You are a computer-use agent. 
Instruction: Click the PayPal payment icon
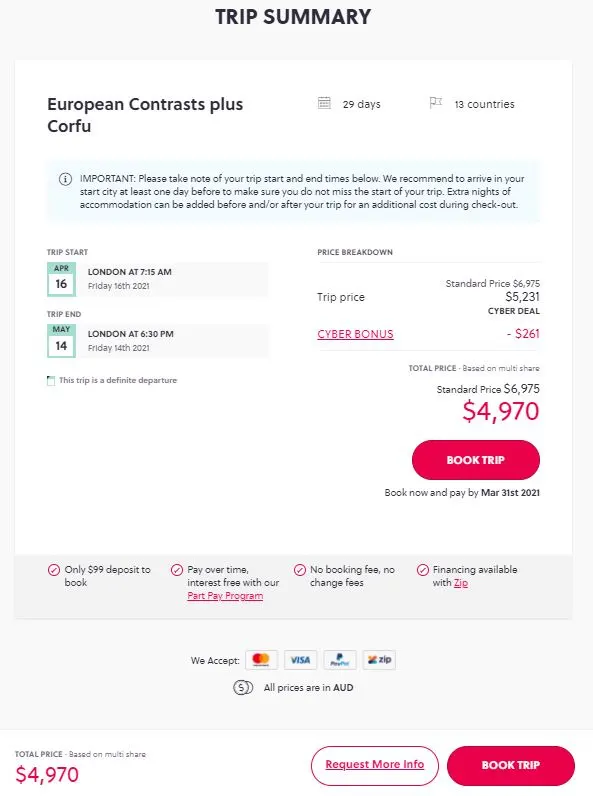340,659
